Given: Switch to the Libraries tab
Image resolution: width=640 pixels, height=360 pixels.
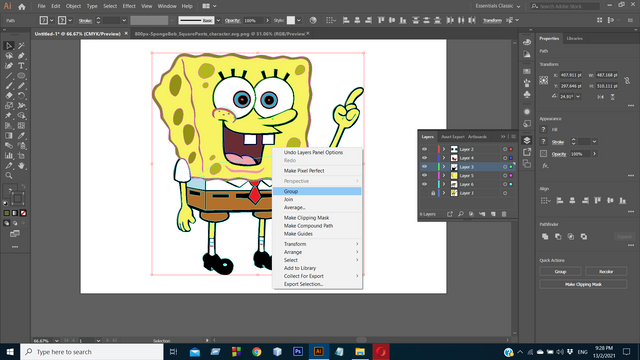Looking at the screenshot, I should (x=574, y=38).
